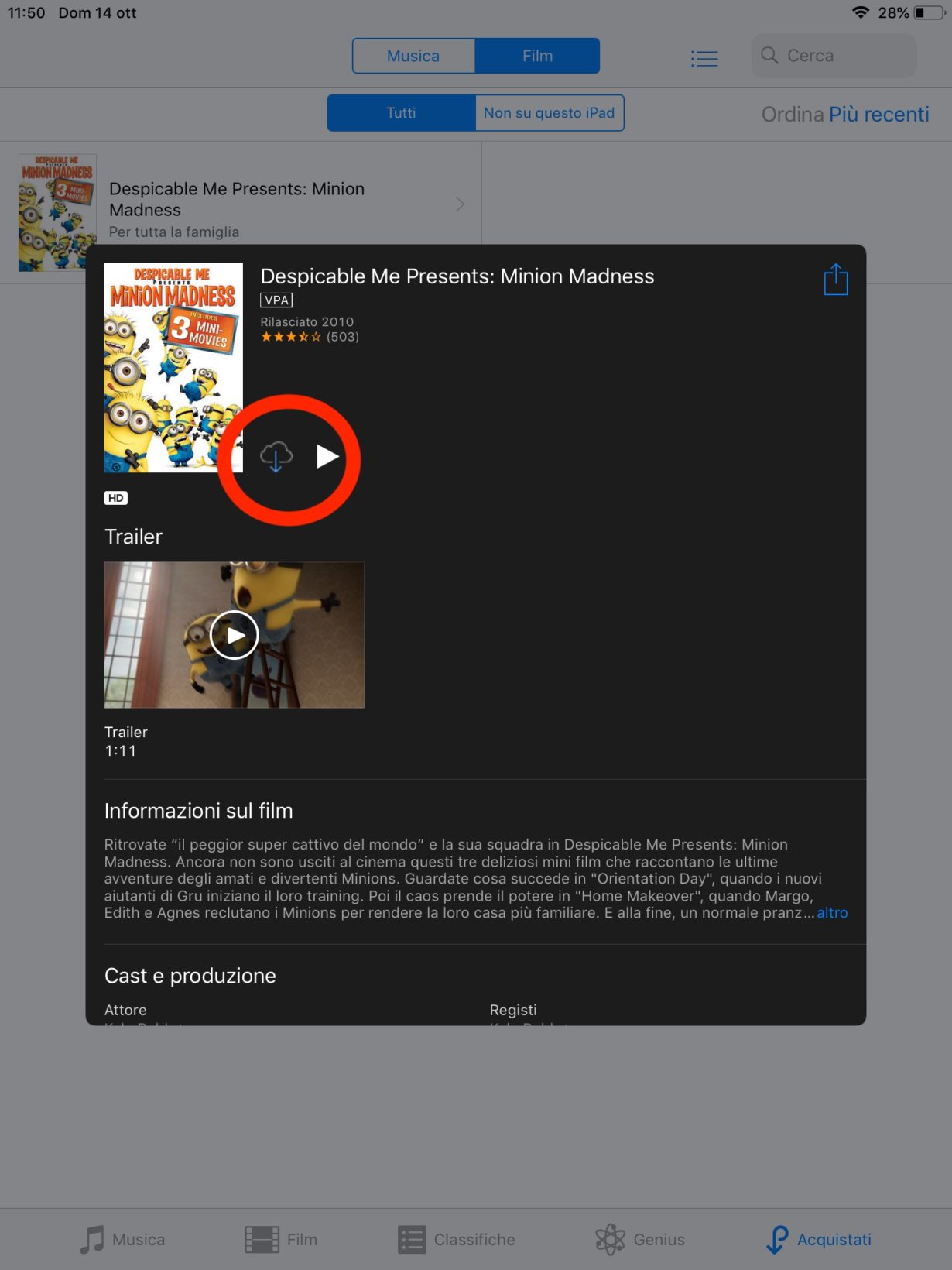Open the list view icon
952x1270 pixels.
click(x=704, y=58)
